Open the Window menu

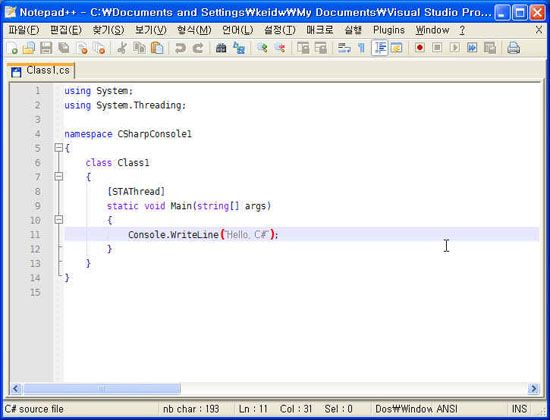(x=432, y=30)
